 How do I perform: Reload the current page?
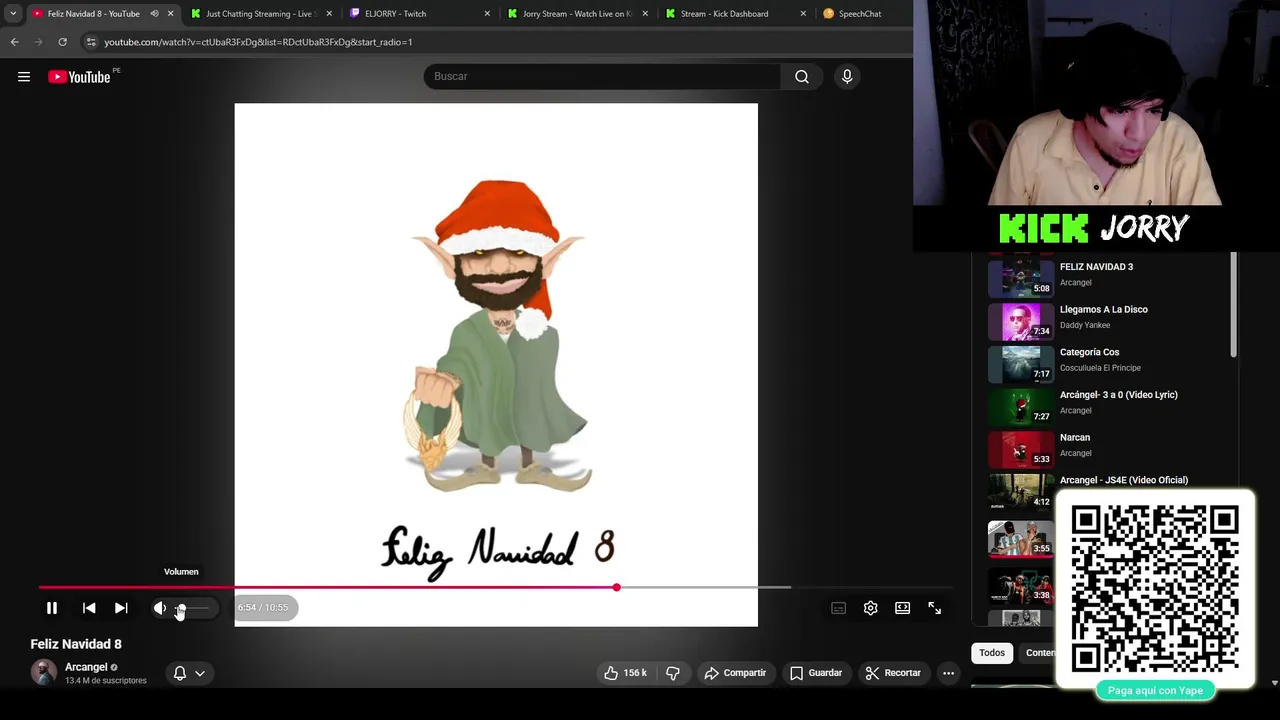pyautogui.click(x=62, y=42)
